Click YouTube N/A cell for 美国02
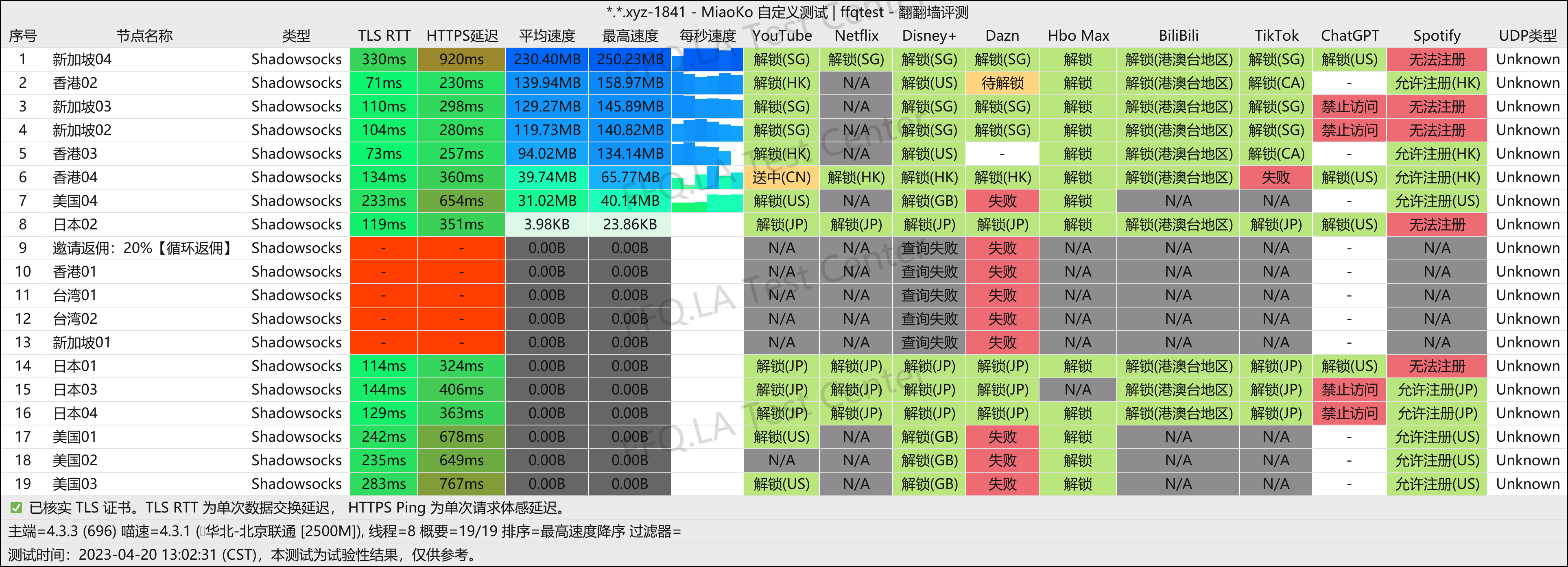1568x567 pixels. [x=782, y=460]
